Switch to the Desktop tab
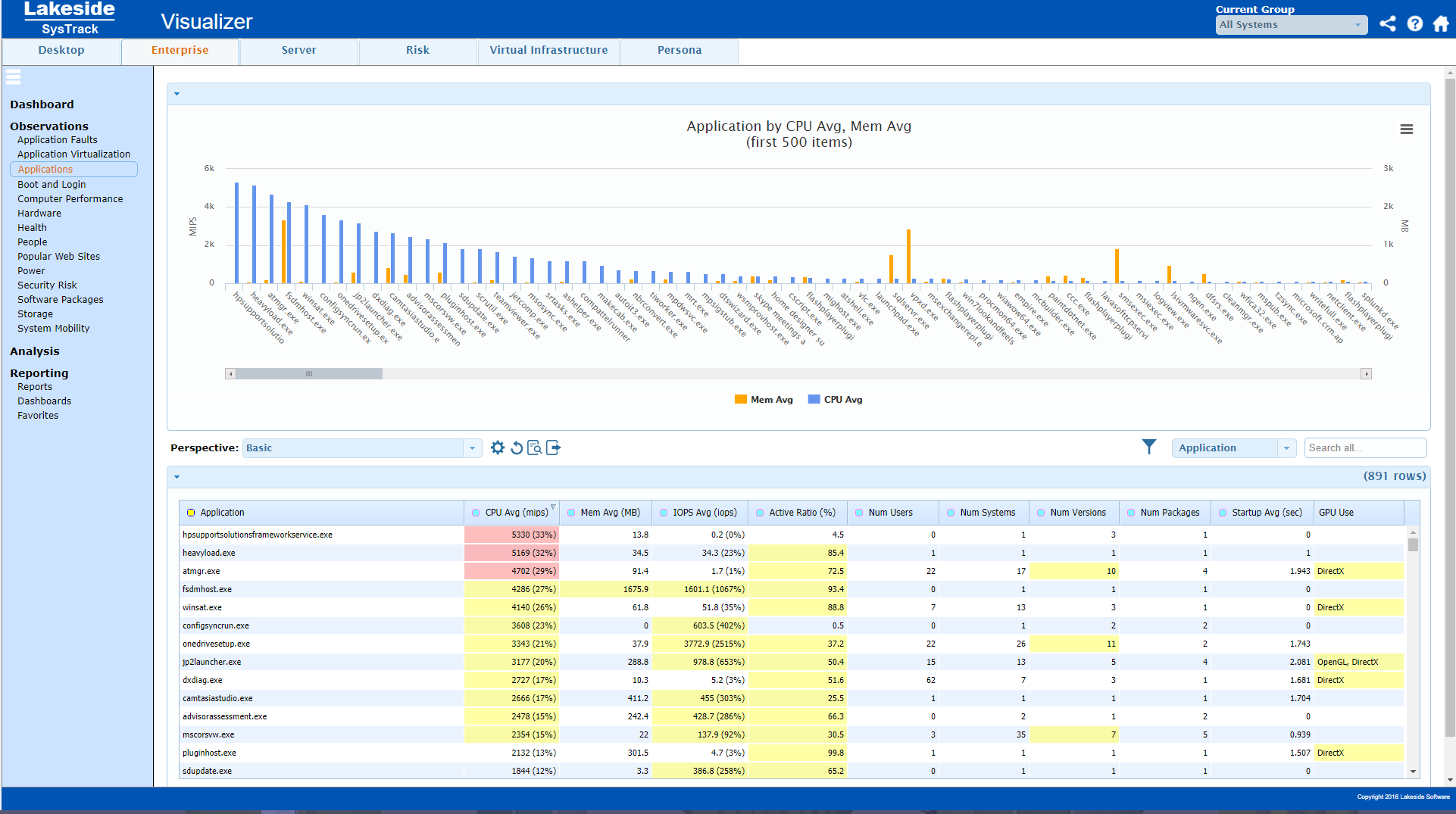 coord(61,51)
